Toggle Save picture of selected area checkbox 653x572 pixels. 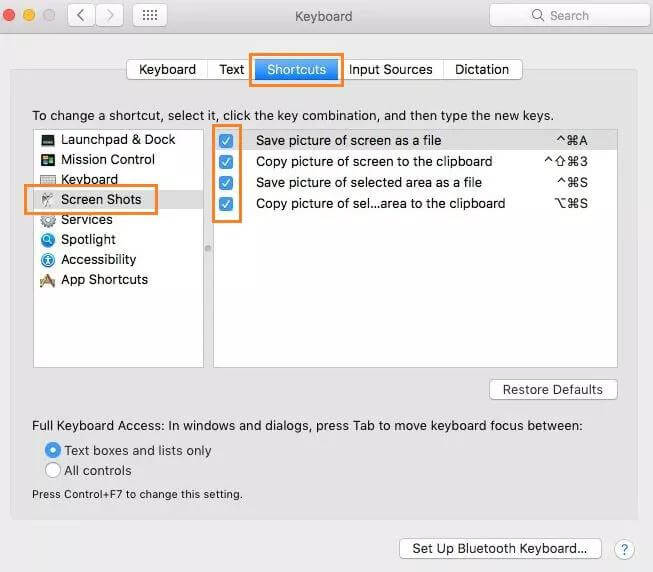226,183
